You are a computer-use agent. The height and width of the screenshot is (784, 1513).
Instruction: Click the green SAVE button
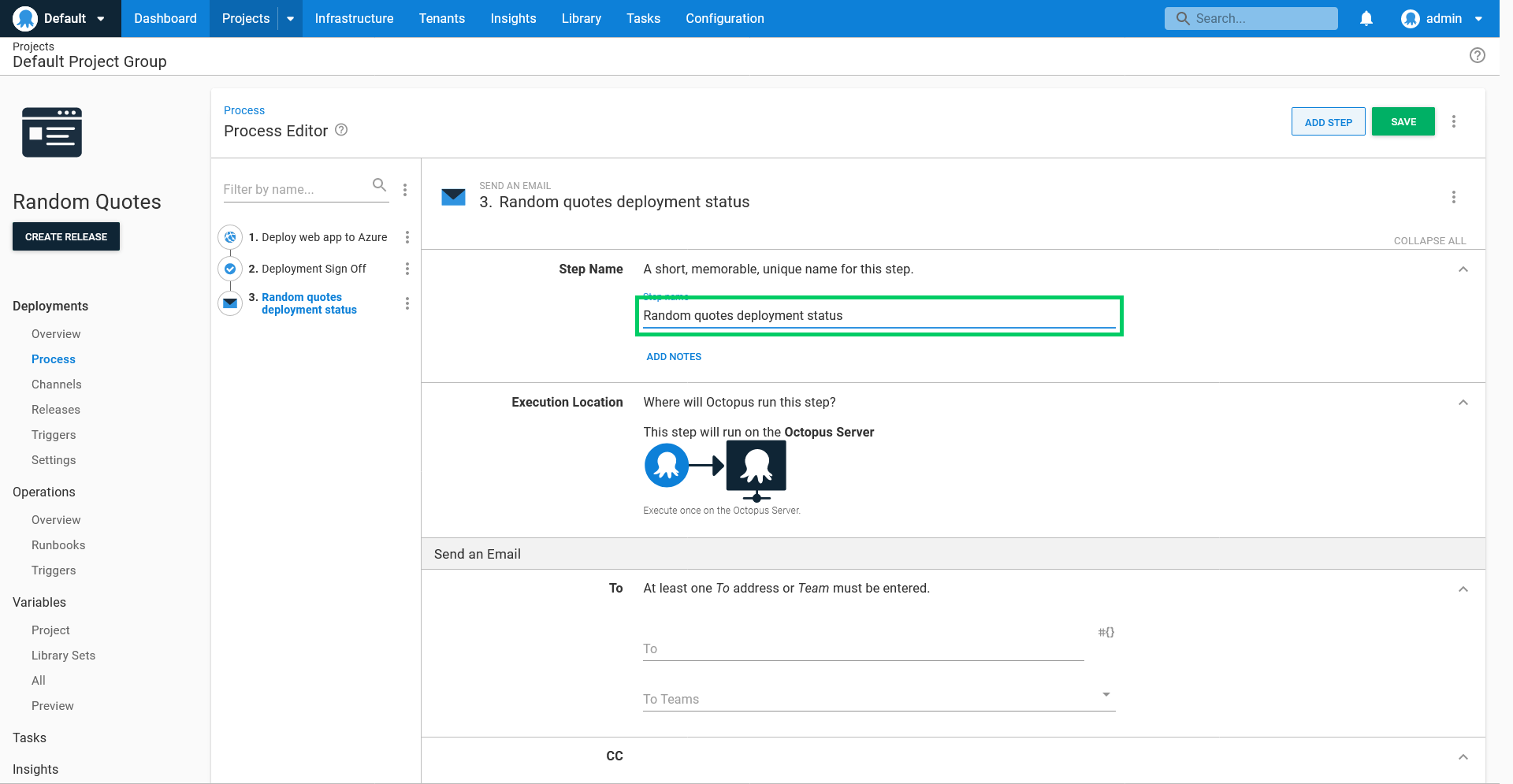click(x=1403, y=121)
